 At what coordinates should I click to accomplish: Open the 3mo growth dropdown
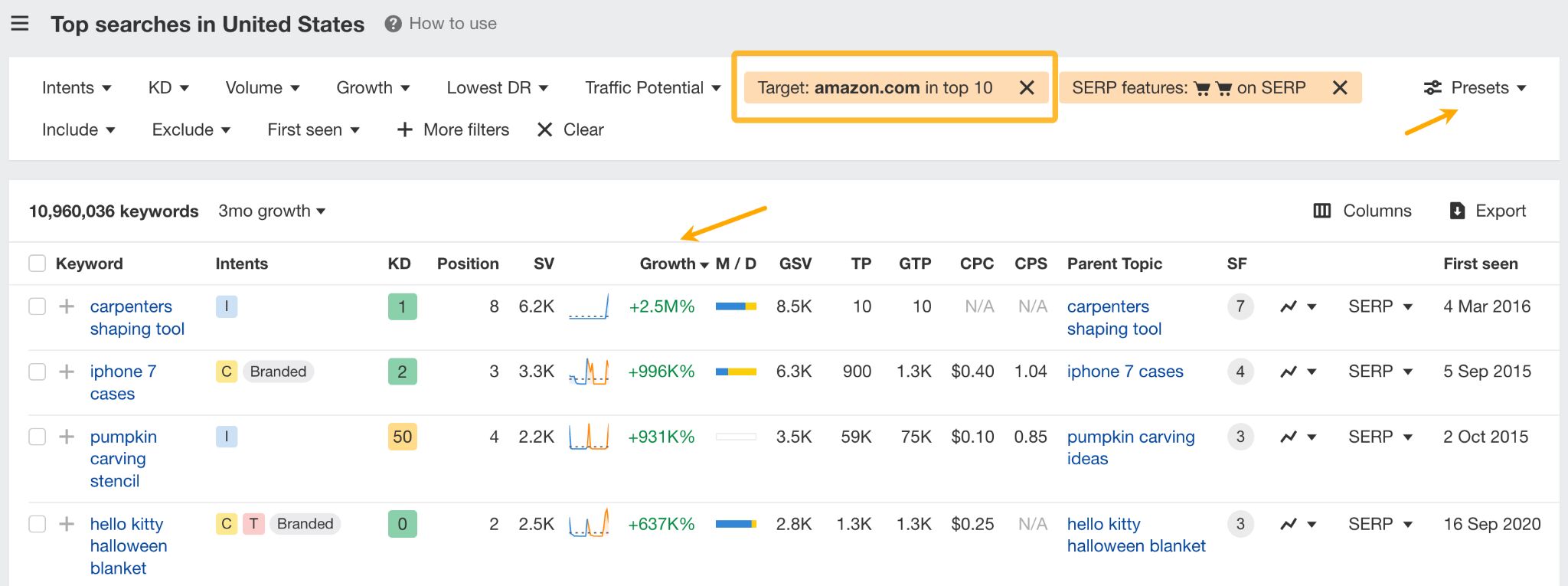coord(272,211)
